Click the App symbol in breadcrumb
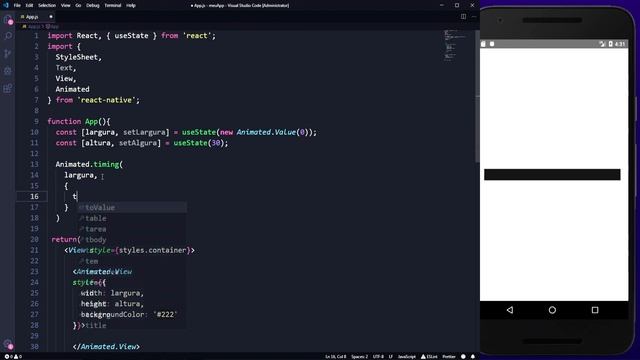640x360 pixels. tap(52, 27)
